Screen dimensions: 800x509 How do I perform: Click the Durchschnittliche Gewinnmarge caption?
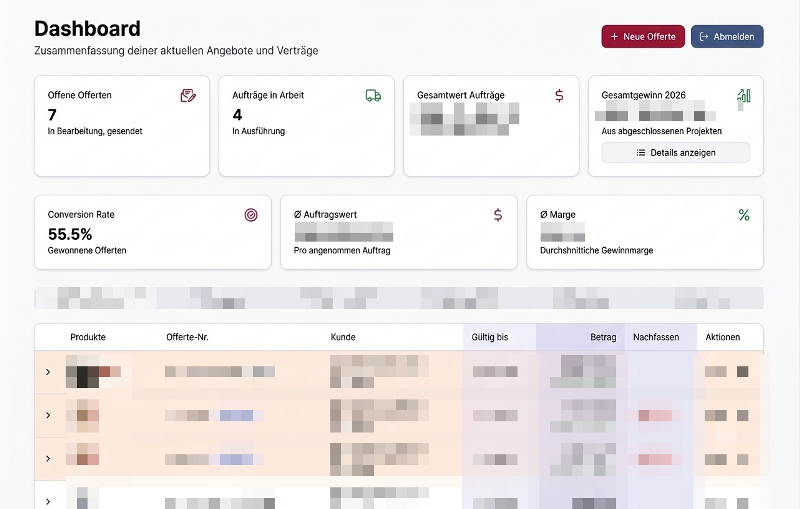click(x=596, y=250)
